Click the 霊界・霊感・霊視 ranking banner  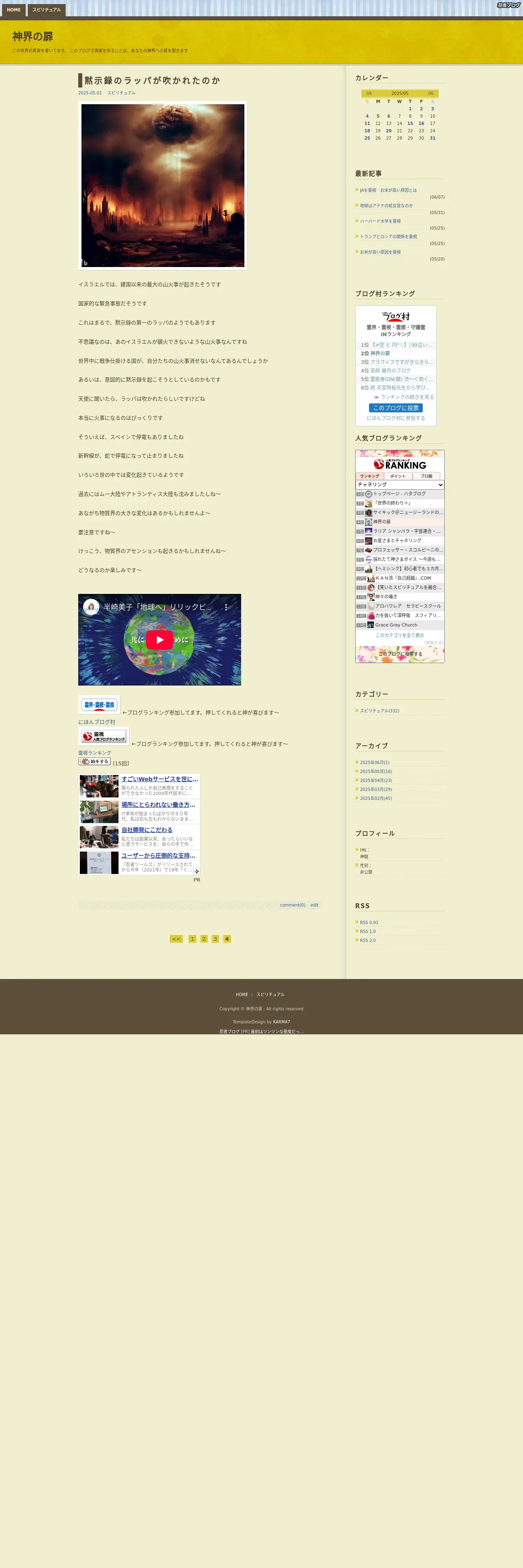[99, 705]
